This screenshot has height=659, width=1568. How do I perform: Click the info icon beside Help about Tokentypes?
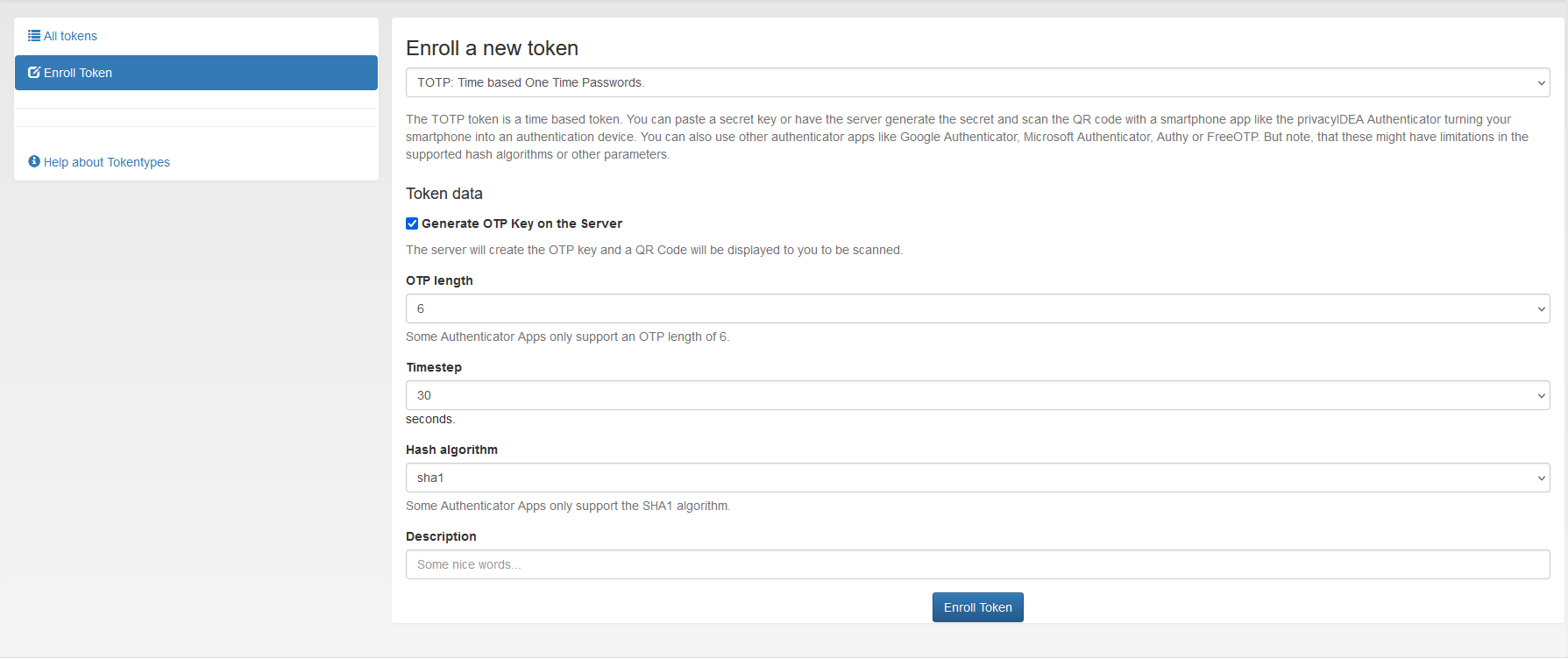click(x=34, y=161)
